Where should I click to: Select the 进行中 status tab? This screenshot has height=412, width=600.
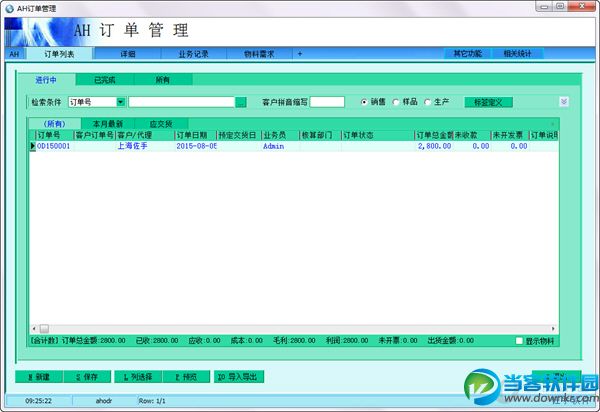[46, 80]
